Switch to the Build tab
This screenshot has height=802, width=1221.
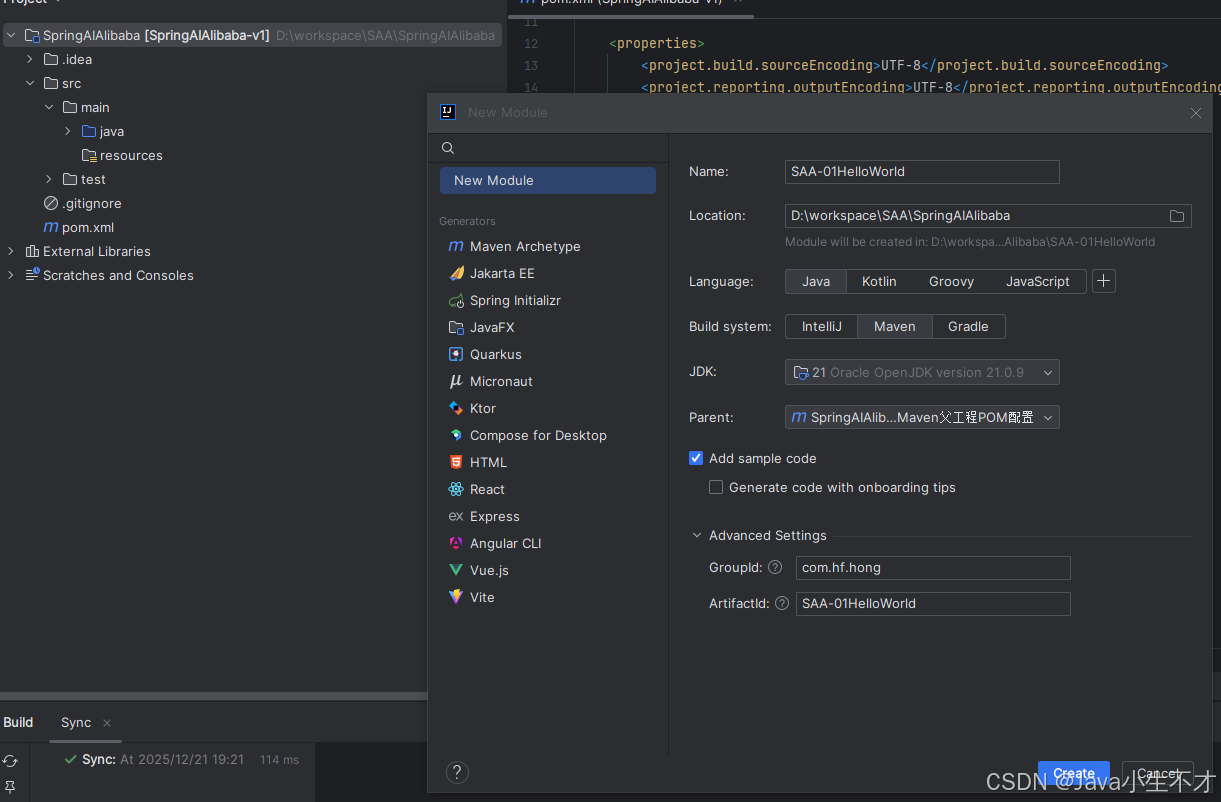18,722
